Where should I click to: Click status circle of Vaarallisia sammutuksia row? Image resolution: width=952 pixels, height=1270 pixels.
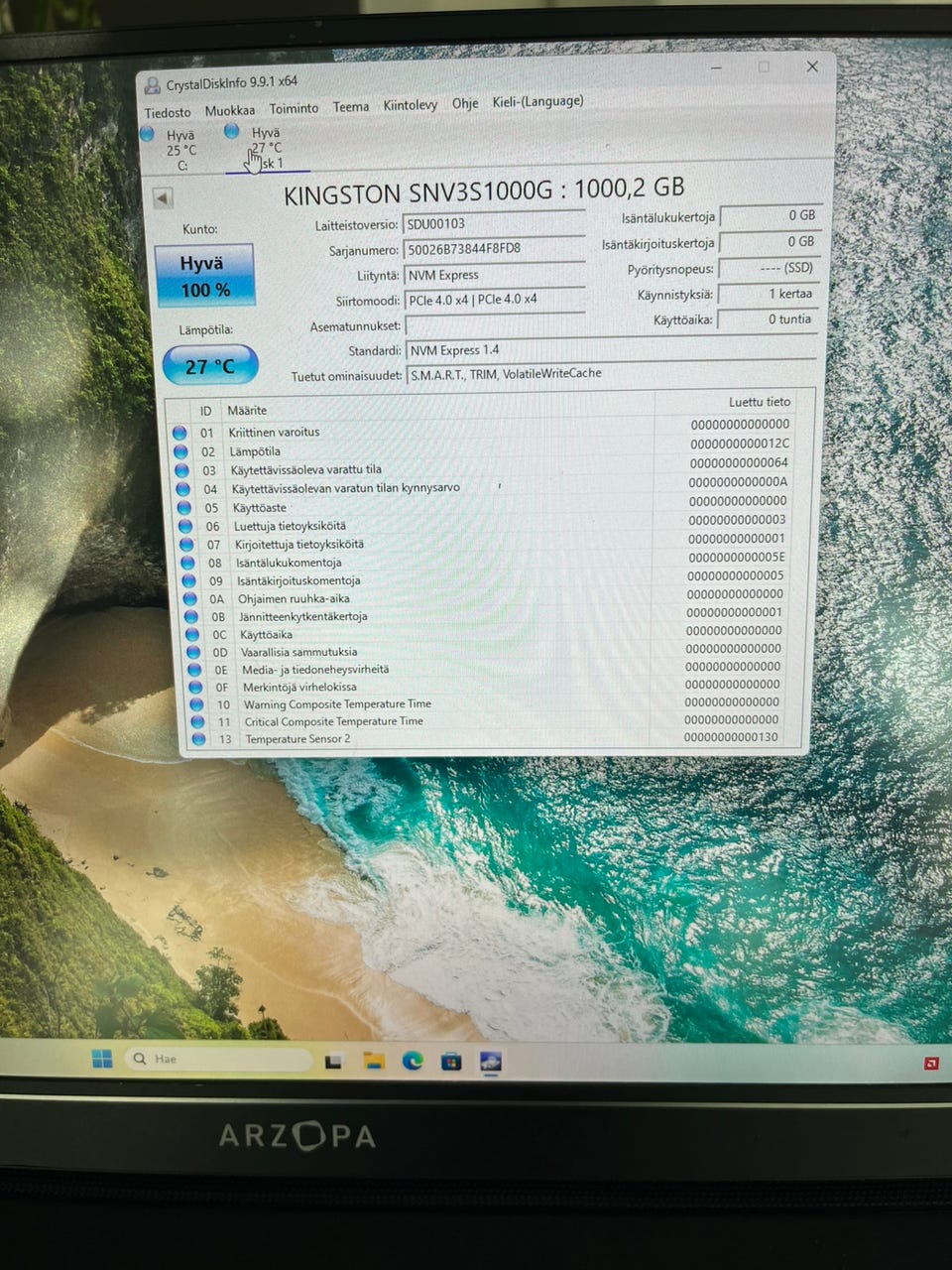click(x=193, y=652)
